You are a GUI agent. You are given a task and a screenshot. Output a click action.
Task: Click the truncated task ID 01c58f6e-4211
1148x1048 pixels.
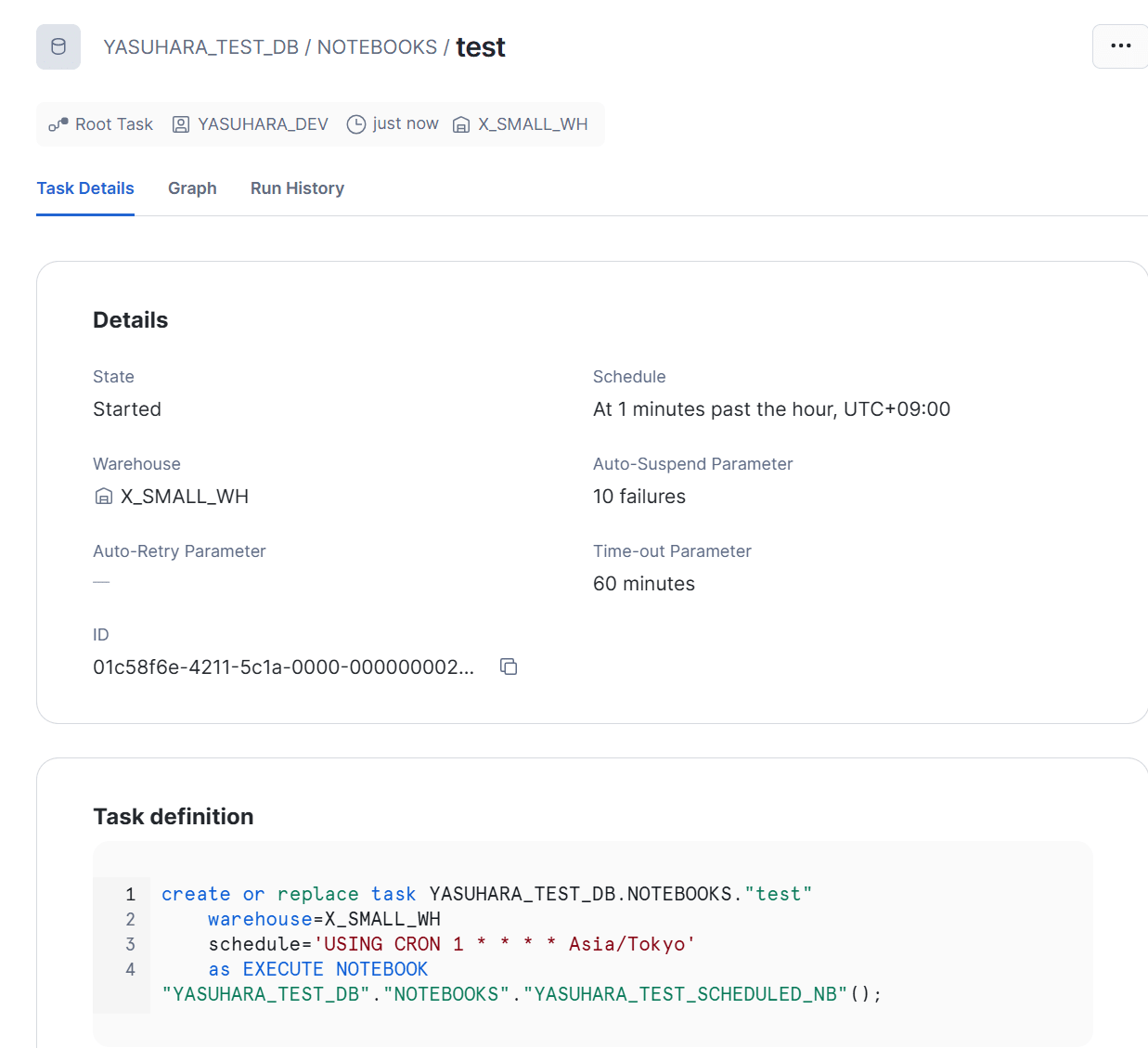284,667
